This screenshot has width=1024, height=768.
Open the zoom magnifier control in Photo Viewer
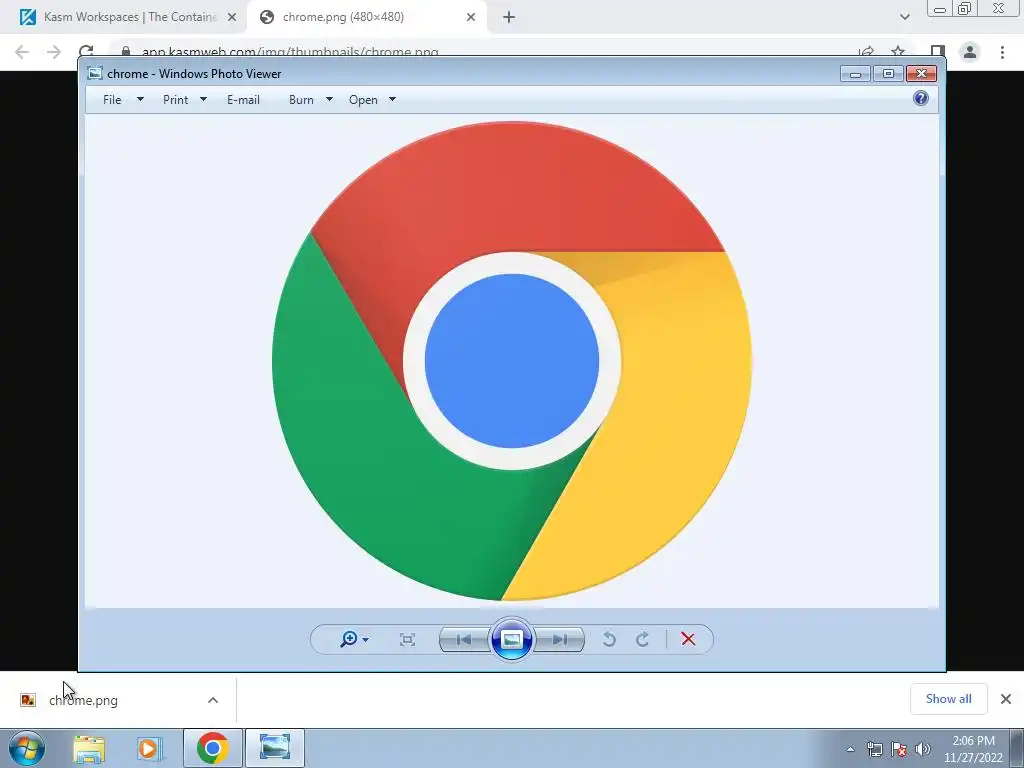click(354, 639)
